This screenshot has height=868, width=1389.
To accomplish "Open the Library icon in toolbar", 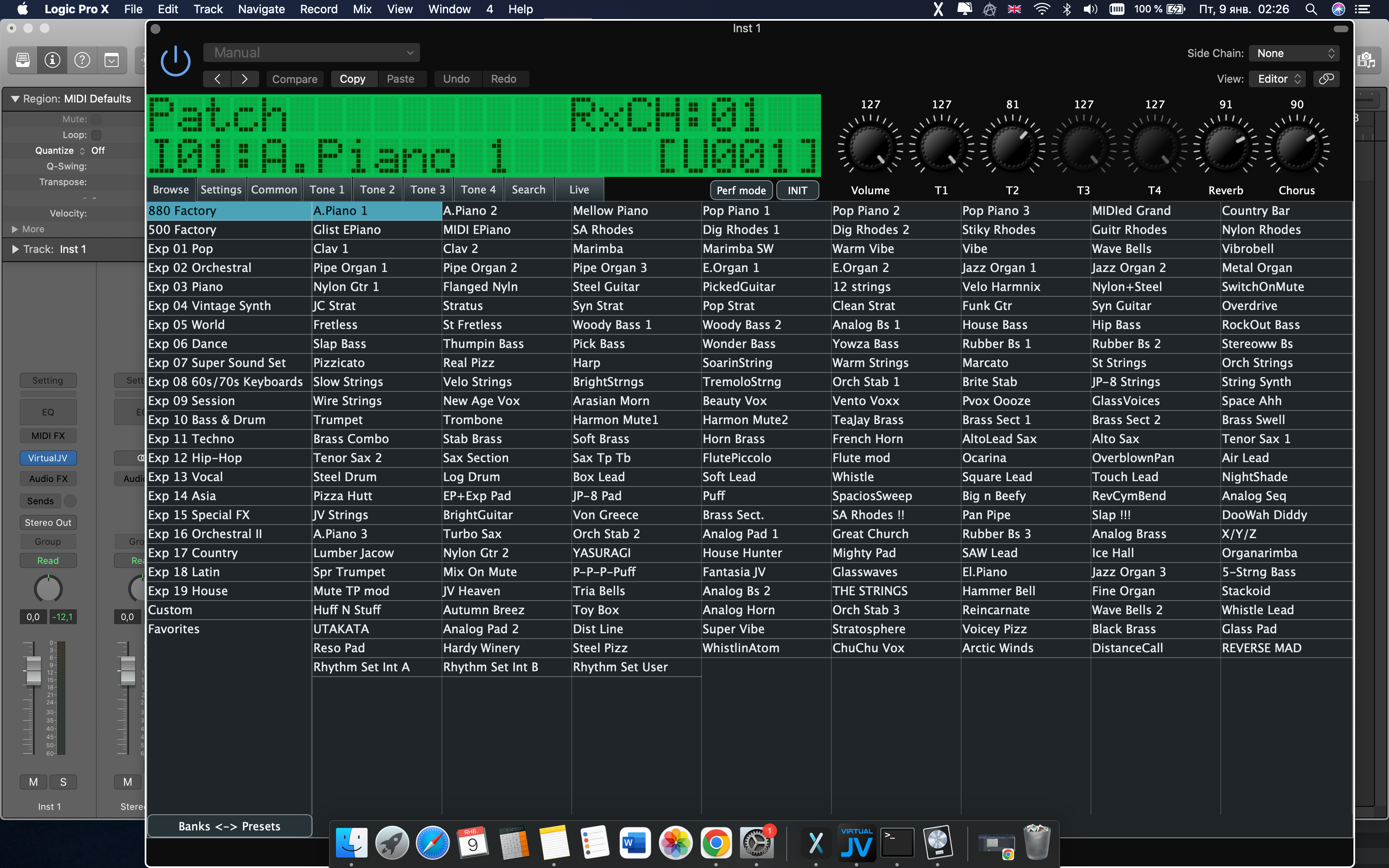I will click(22, 60).
